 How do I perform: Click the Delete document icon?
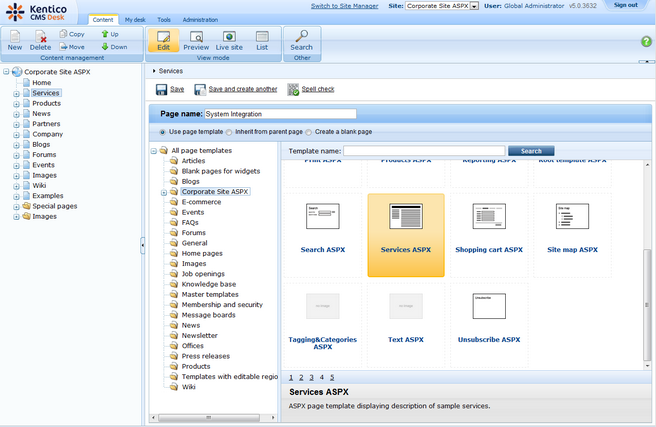41,39
